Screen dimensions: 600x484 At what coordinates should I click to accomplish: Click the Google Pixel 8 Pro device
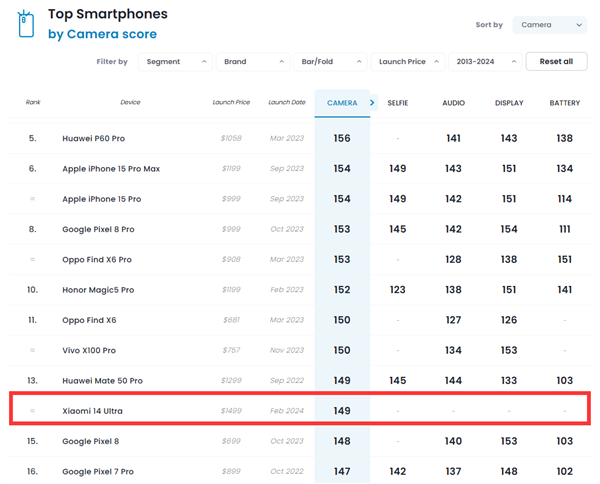98,229
